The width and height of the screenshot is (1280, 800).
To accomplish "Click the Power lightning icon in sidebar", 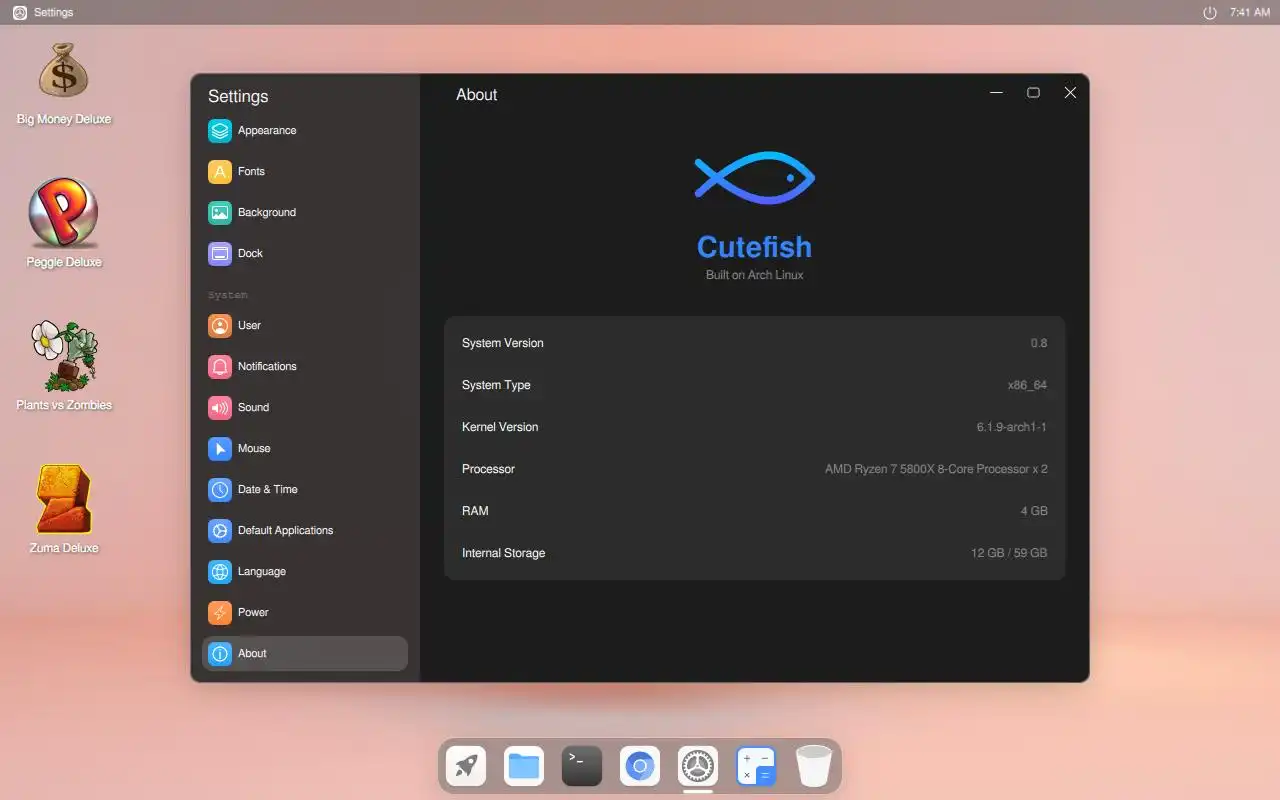I will click(220, 613).
